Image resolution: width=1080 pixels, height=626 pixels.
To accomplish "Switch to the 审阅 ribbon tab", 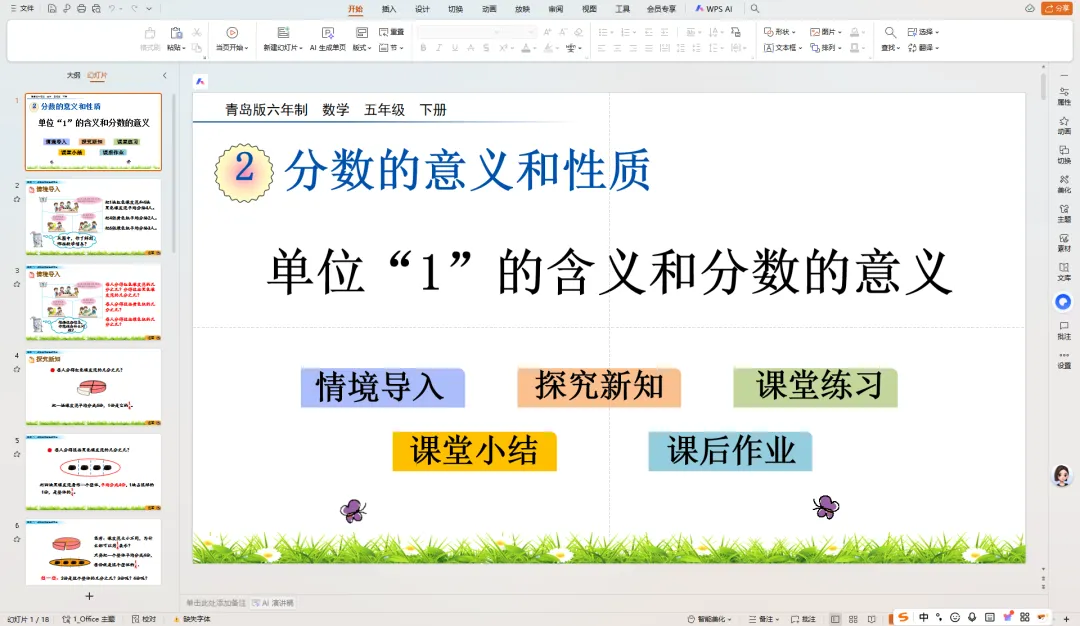I will coord(555,9).
